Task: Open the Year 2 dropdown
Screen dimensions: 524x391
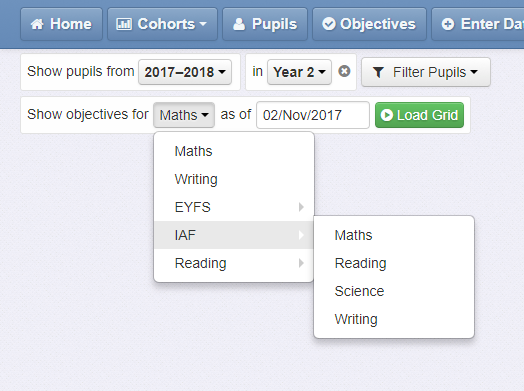Action: point(299,72)
